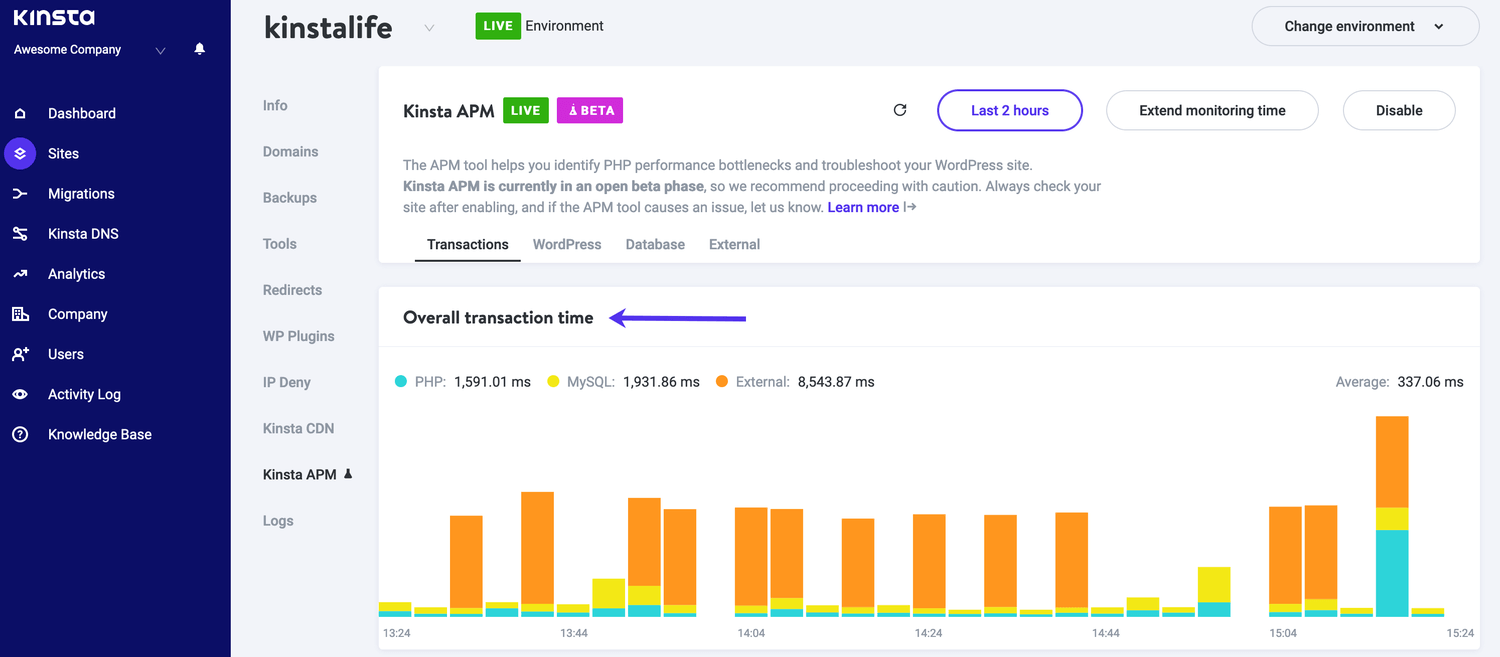Switch to the External tab
The image size is (1500, 657).
[x=734, y=244]
